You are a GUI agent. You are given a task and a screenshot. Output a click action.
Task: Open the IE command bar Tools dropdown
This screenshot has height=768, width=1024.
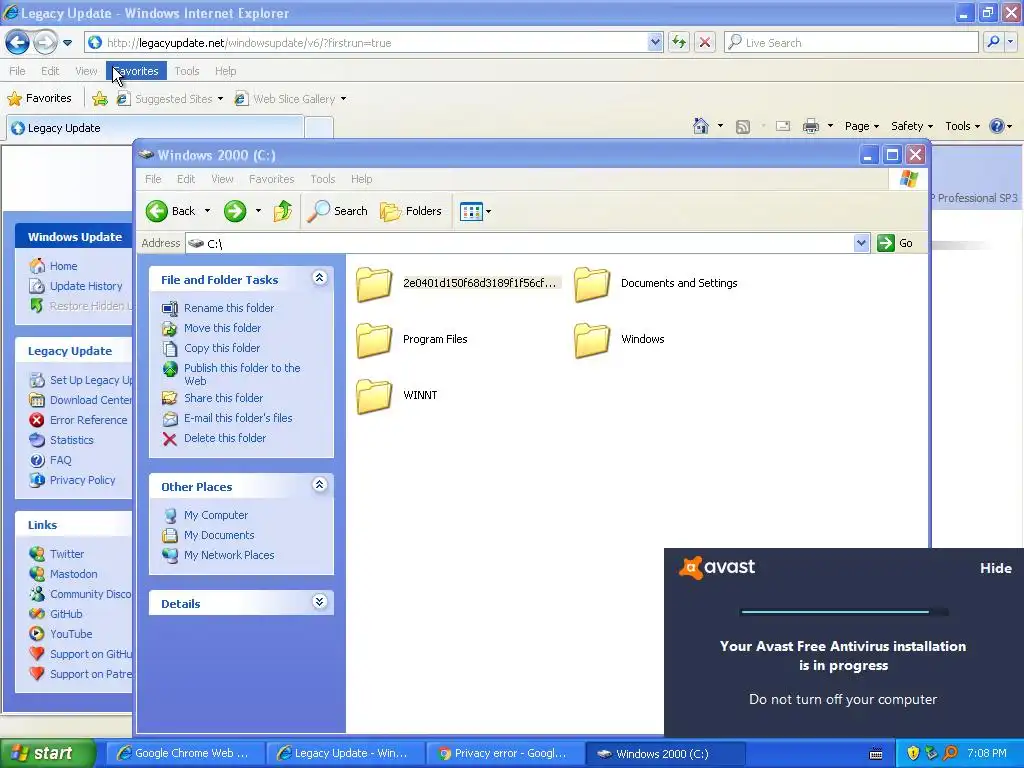[963, 126]
